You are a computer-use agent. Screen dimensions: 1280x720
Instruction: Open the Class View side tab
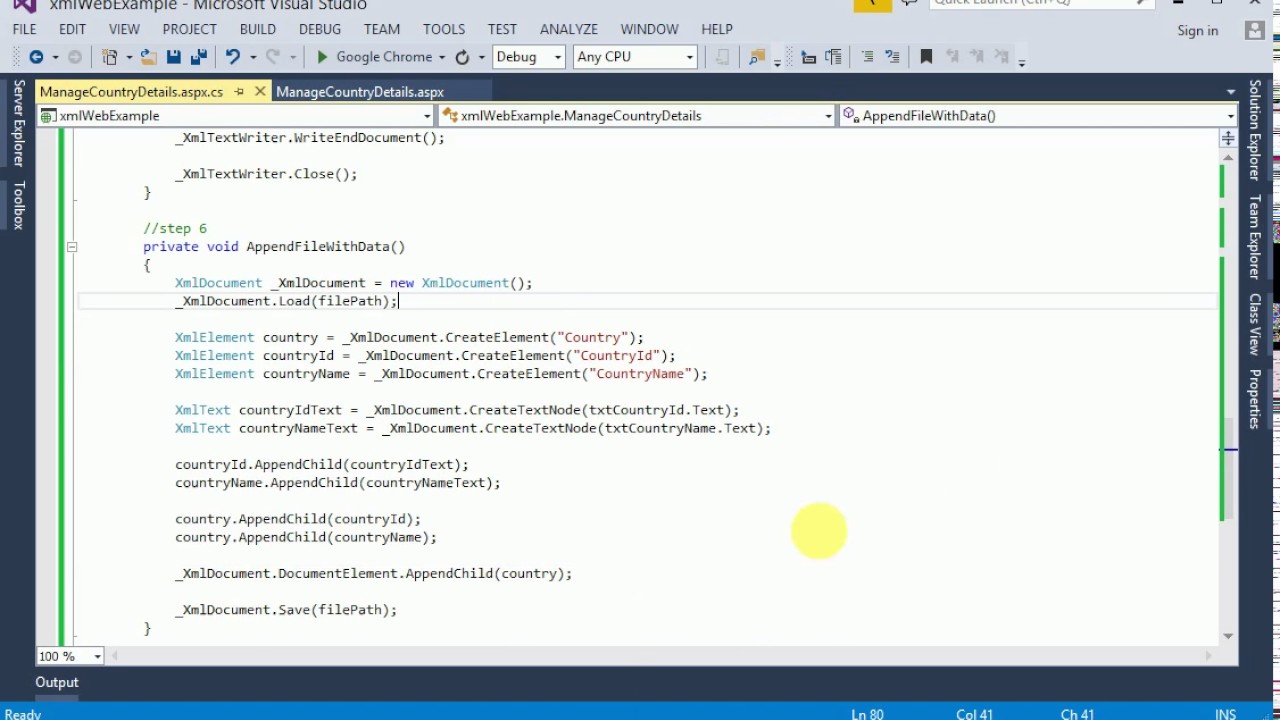pos(1254,324)
